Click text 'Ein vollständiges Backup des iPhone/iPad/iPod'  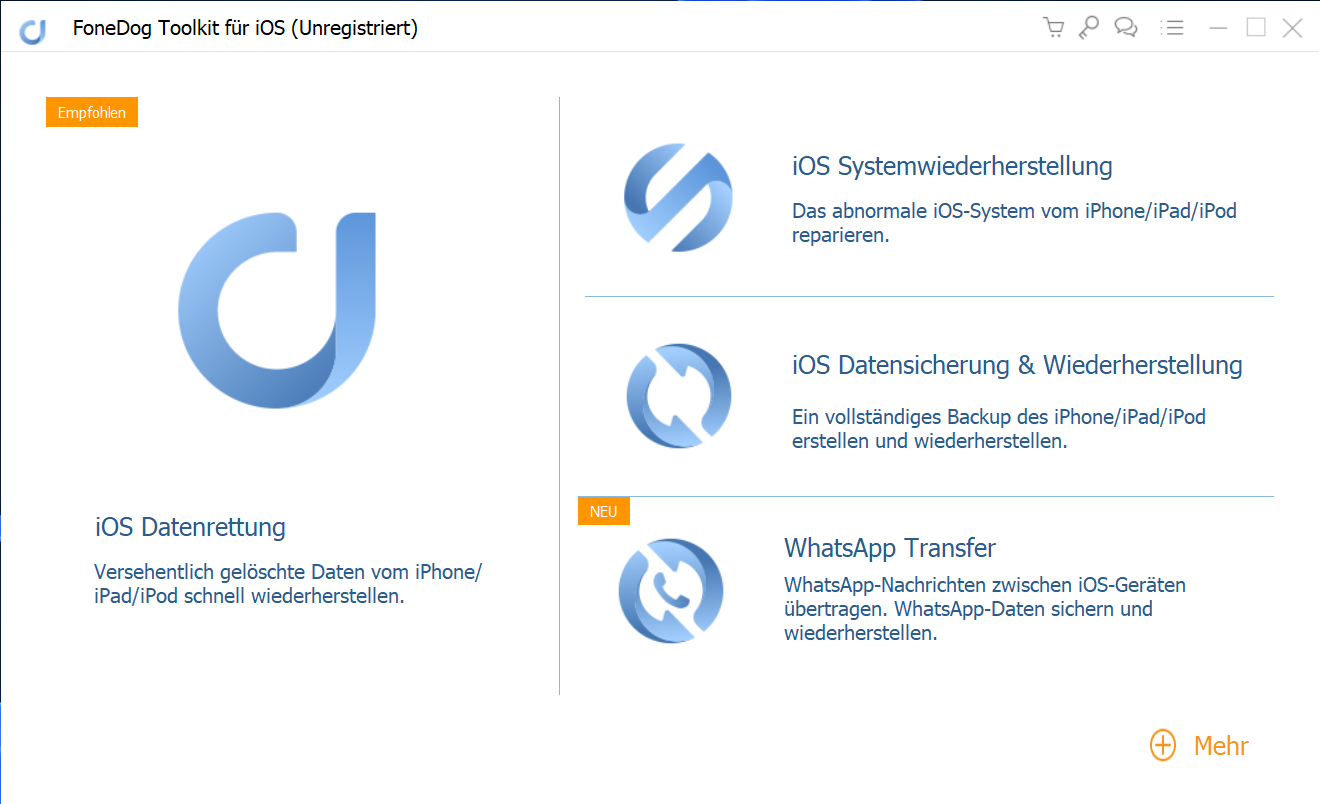tap(999, 416)
